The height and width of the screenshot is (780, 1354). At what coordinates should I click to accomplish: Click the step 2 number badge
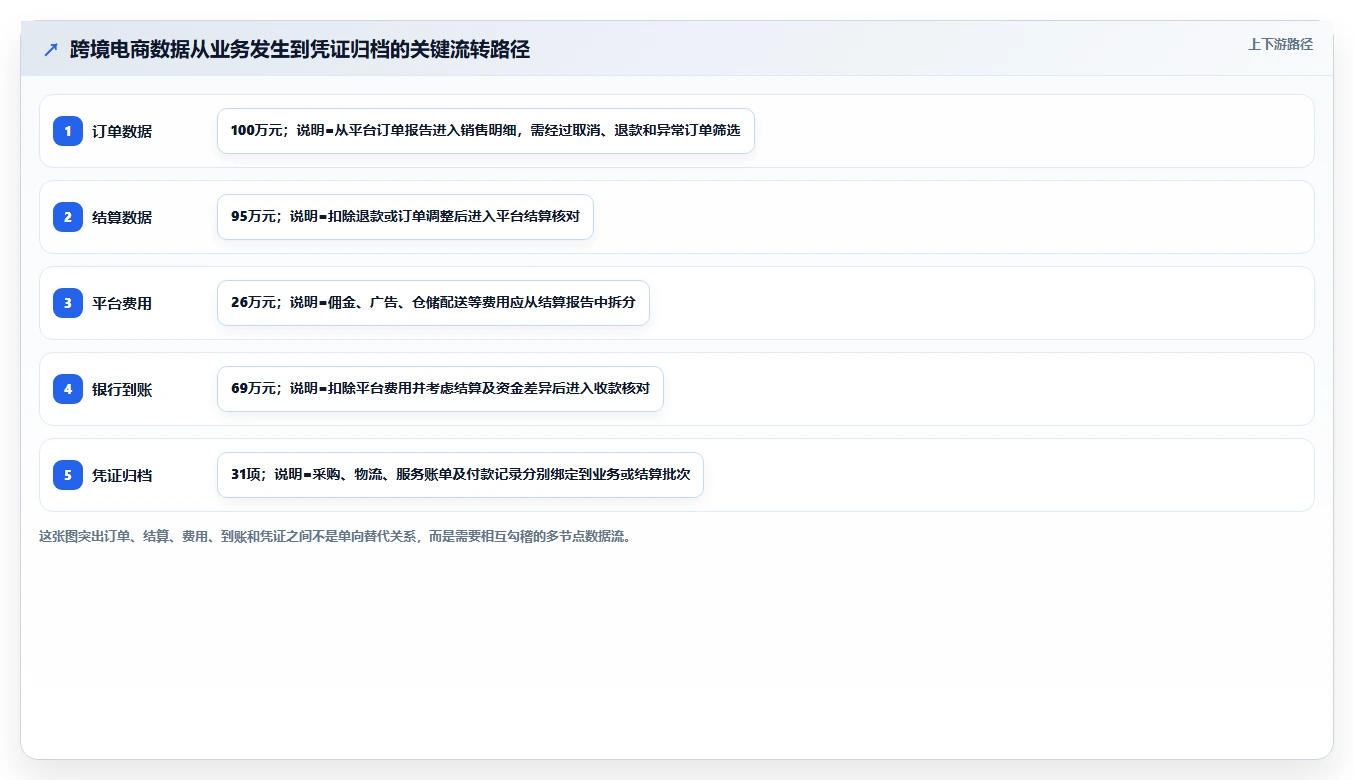[68, 217]
